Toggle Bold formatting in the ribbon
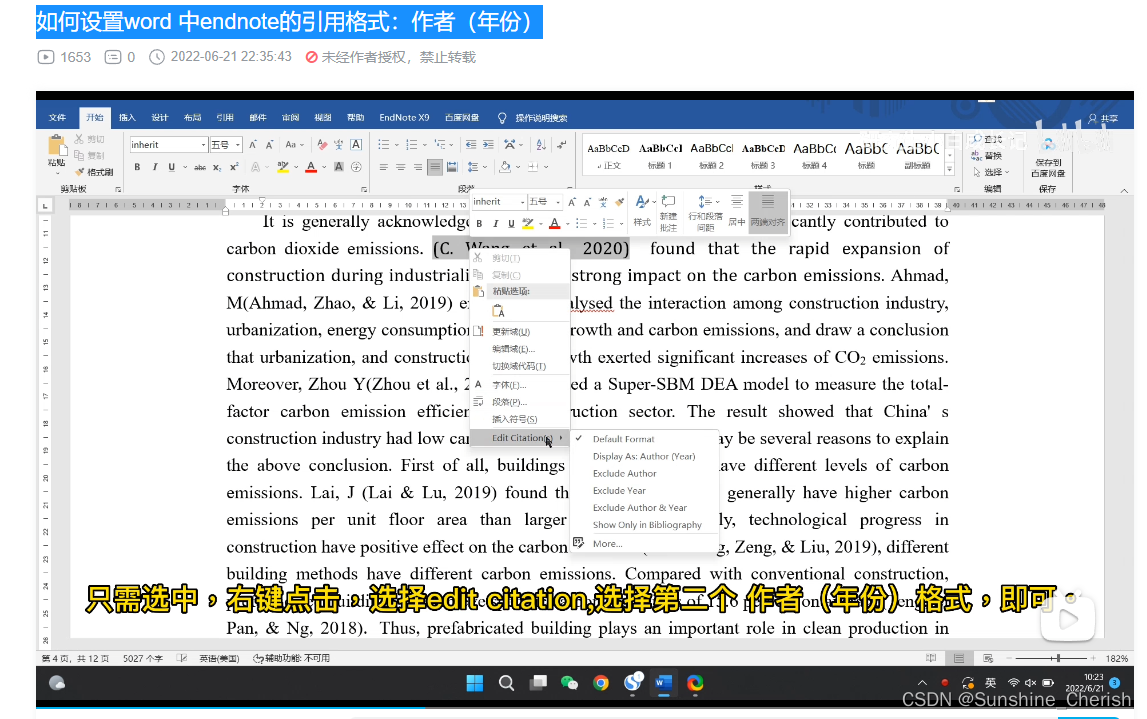 coord(137,167)
